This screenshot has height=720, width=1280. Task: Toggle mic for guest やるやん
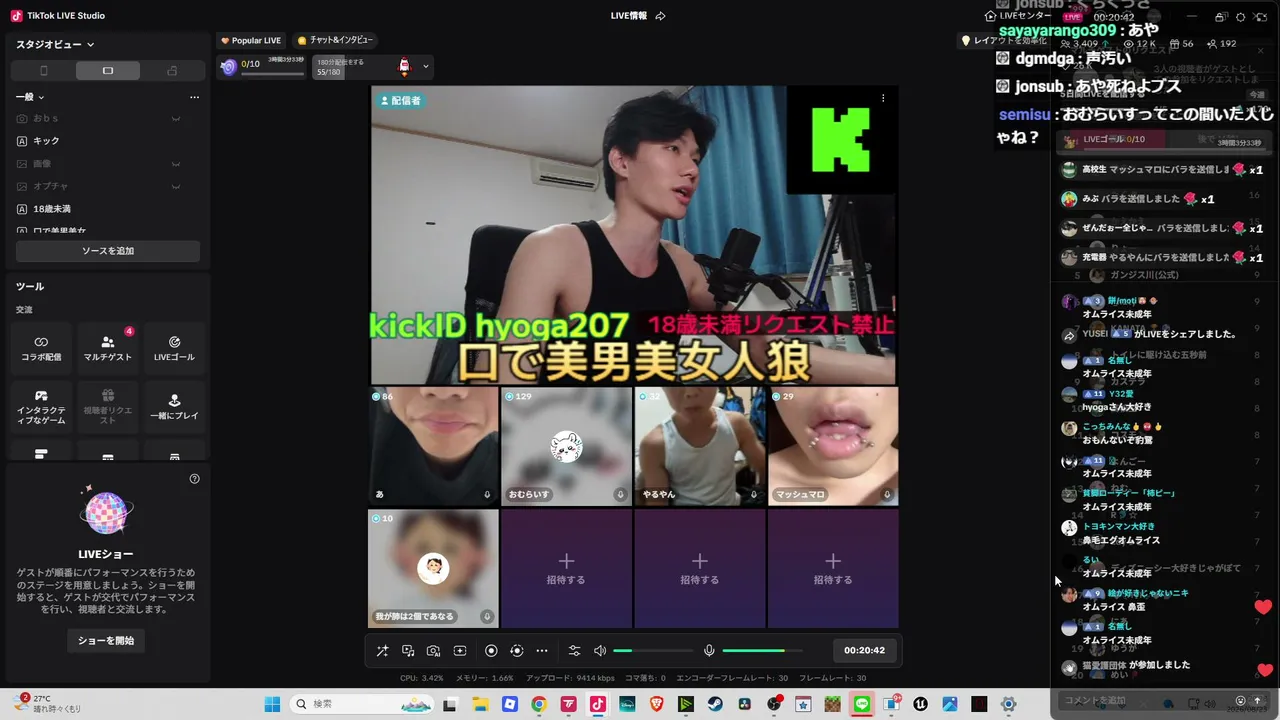(x=754, y=494)
